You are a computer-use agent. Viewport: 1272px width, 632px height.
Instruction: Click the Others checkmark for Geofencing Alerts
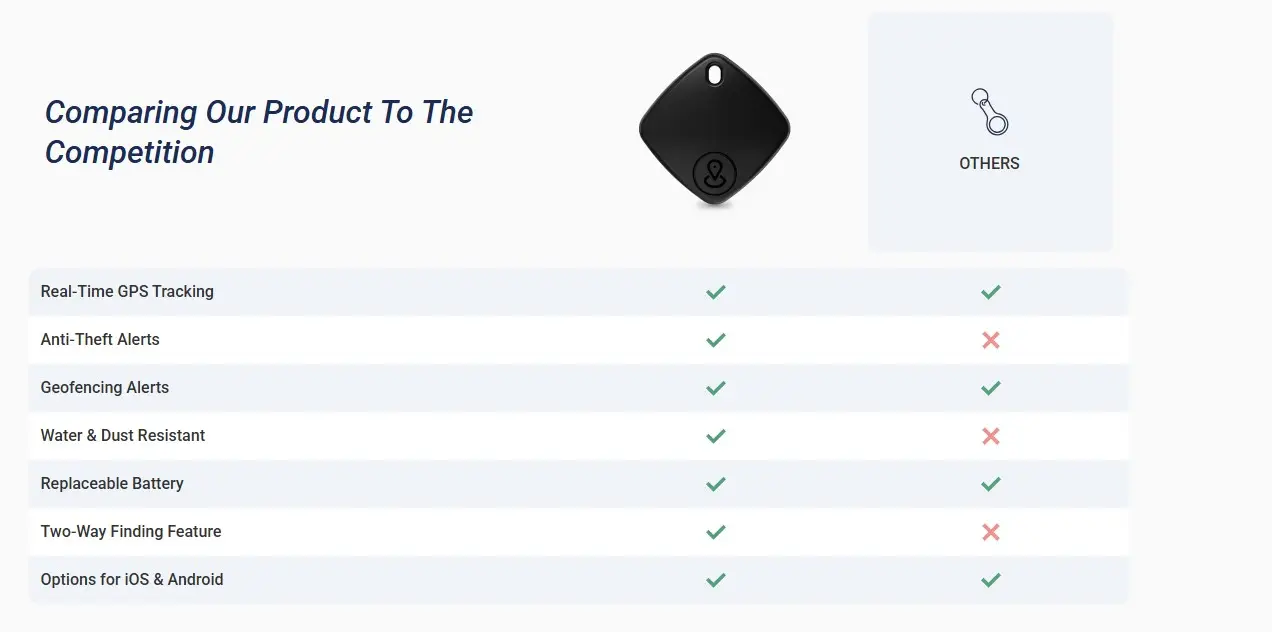coord(990,388)
